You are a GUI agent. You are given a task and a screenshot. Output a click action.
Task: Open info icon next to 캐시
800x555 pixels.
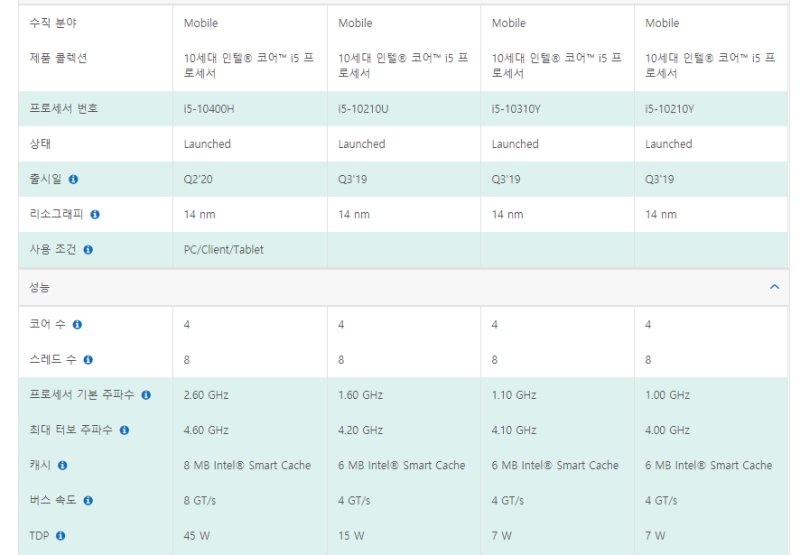62,466
